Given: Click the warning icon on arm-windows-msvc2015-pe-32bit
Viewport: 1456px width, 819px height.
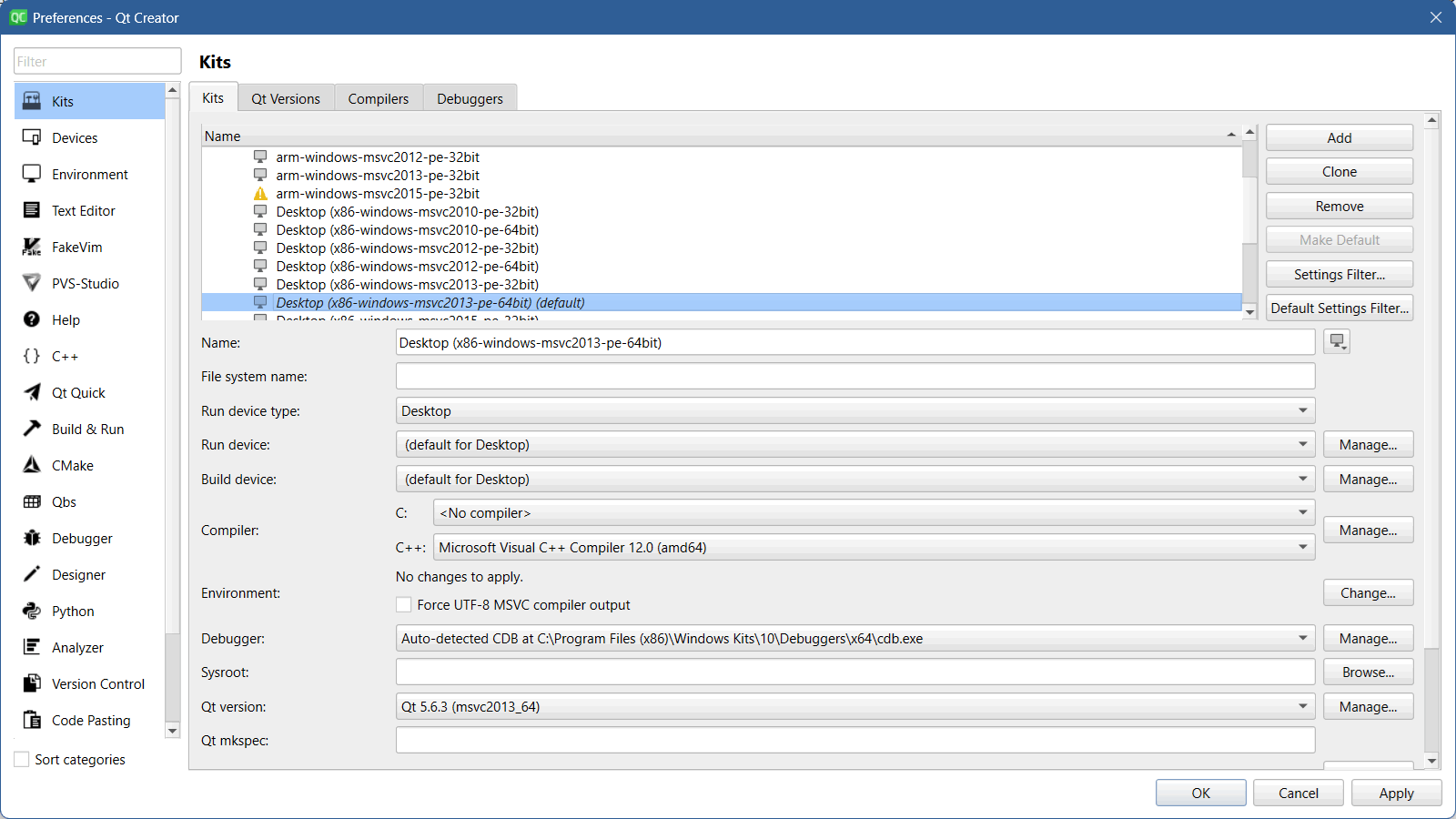Looking at the screenshot, I should tap(260, 193).
